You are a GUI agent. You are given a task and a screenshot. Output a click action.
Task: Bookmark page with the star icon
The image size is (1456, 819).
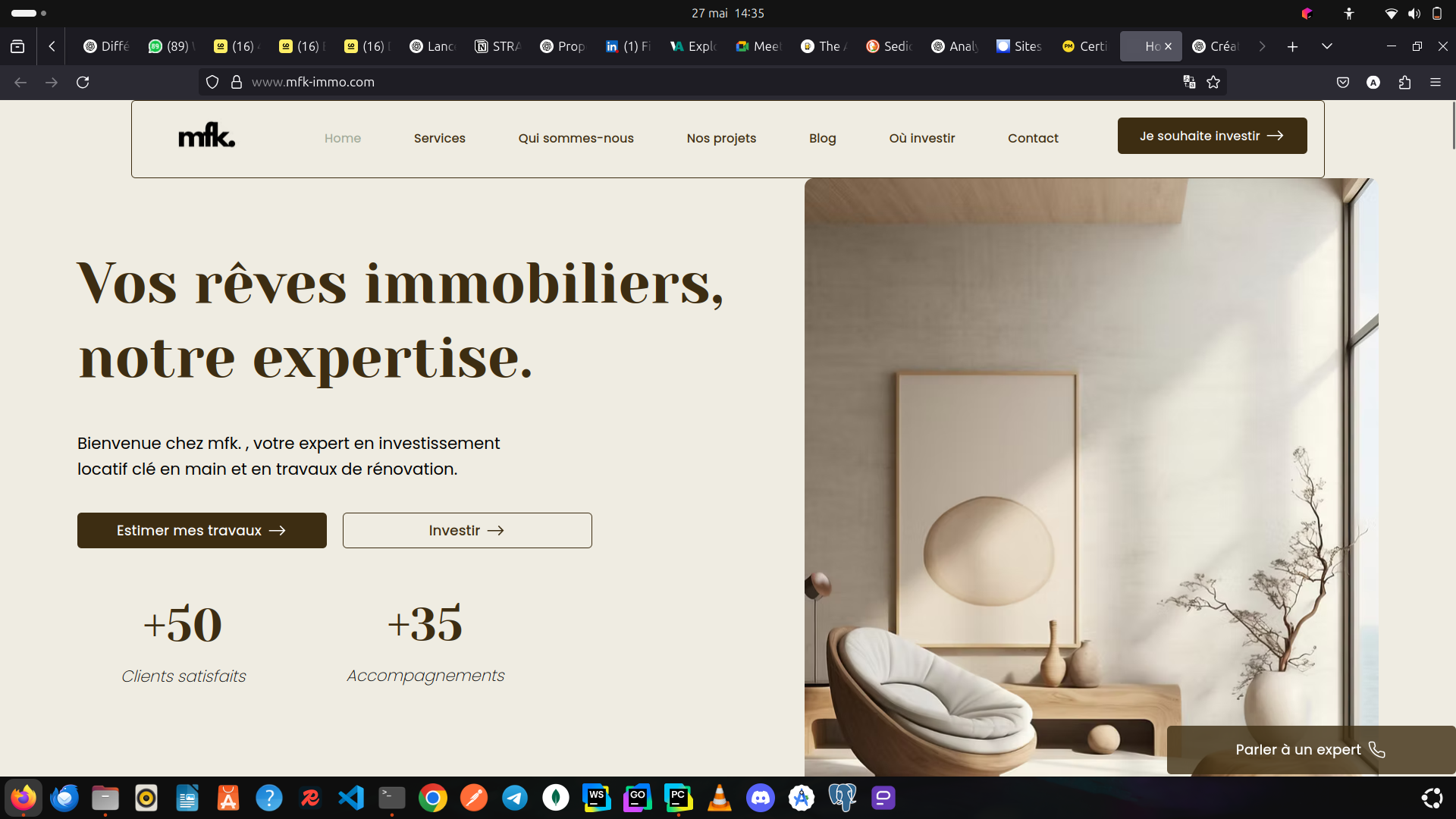[1213, 82]
